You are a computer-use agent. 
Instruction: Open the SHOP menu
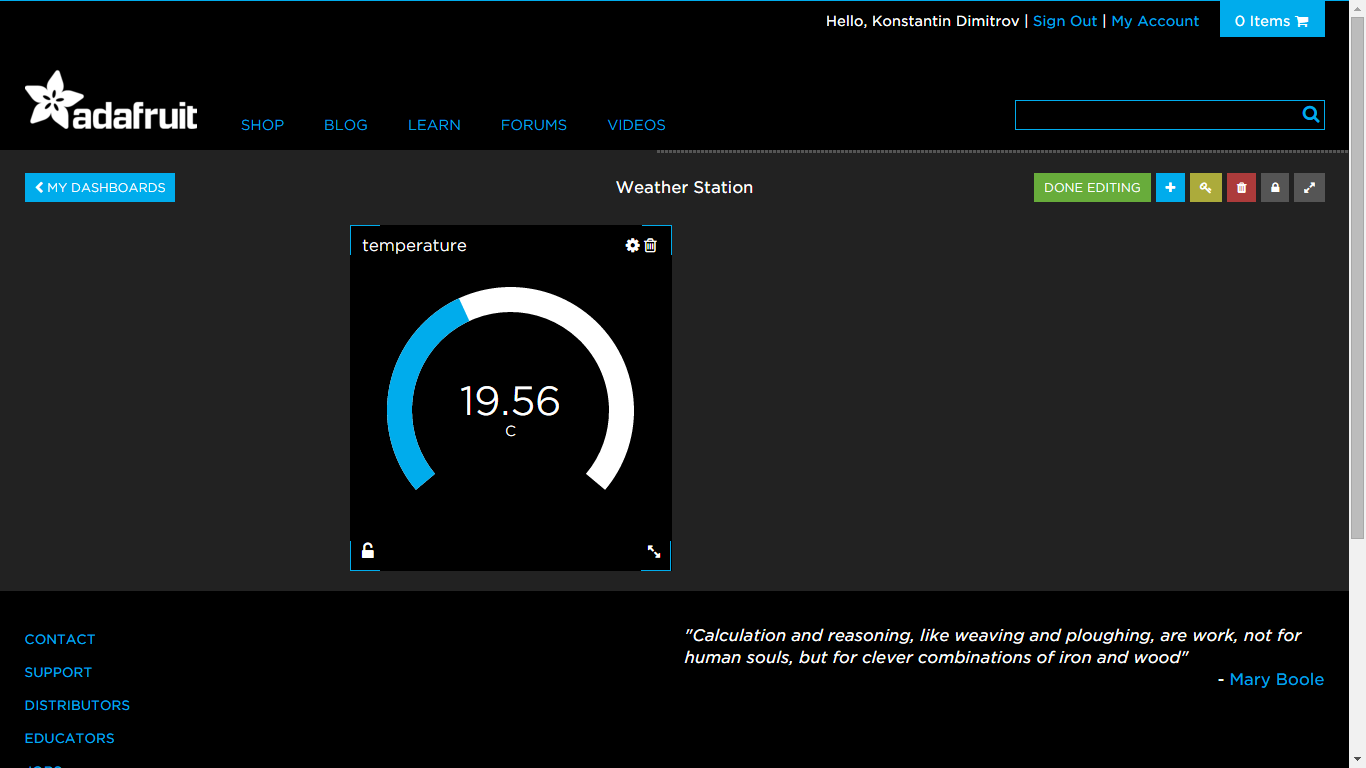point(262,125)
